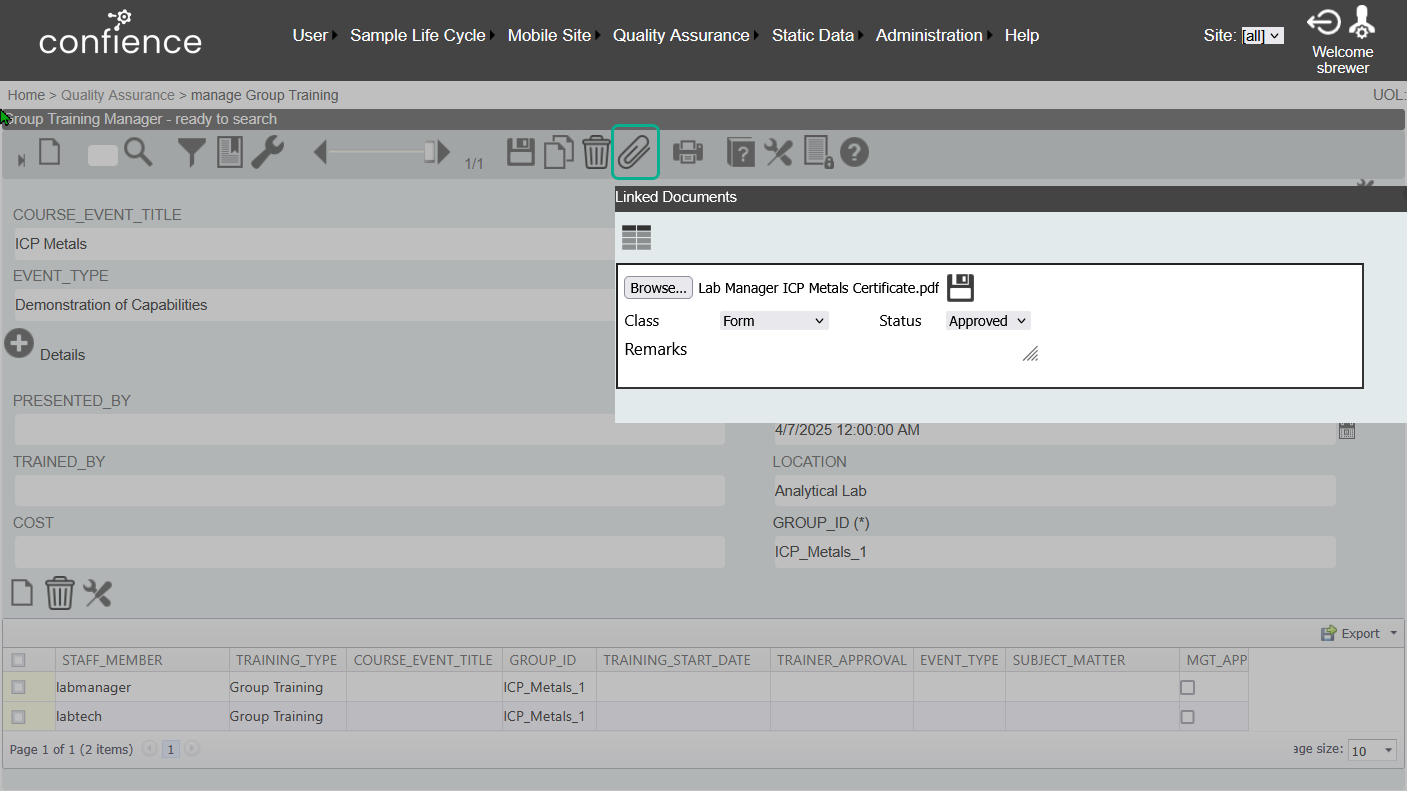Go to next record with right arrow
The image size is (1407, 791).
point(444,152)
